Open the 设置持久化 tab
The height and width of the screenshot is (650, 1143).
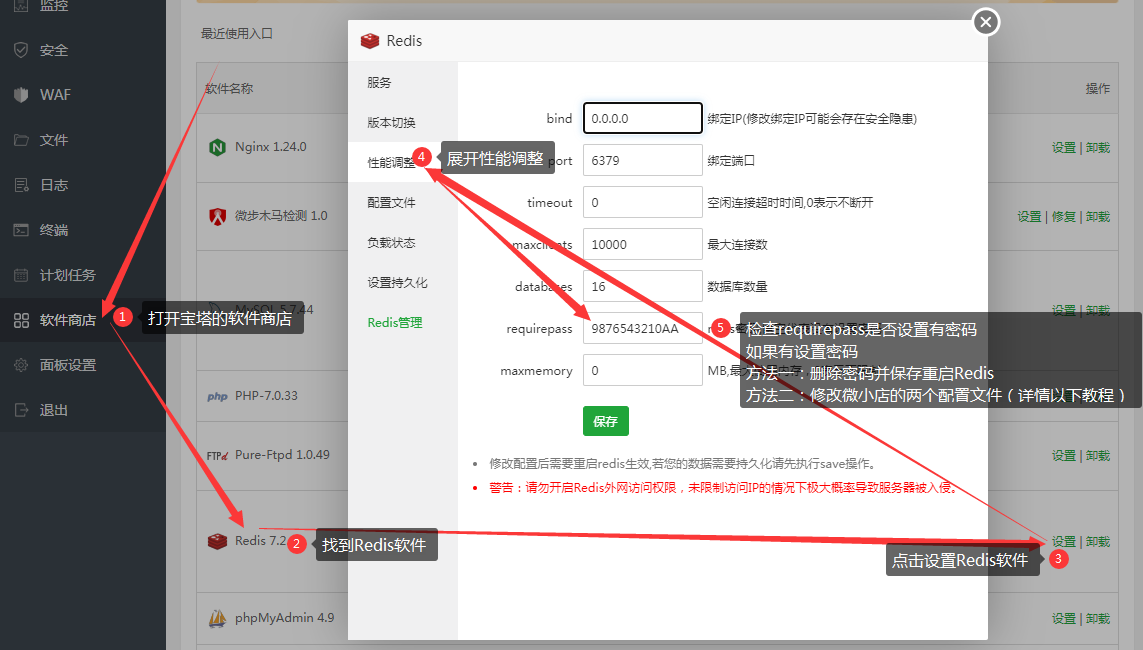[397, 283]
